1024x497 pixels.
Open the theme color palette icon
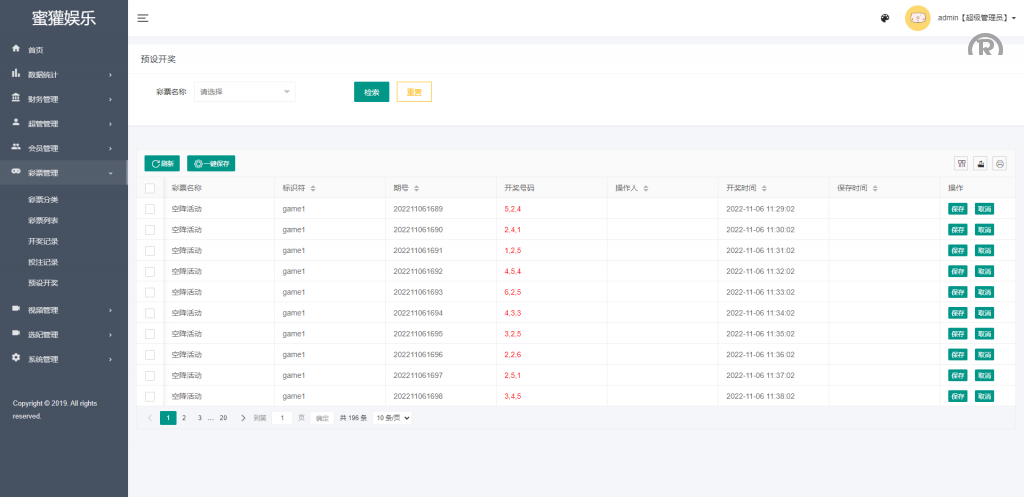(885, 18)
